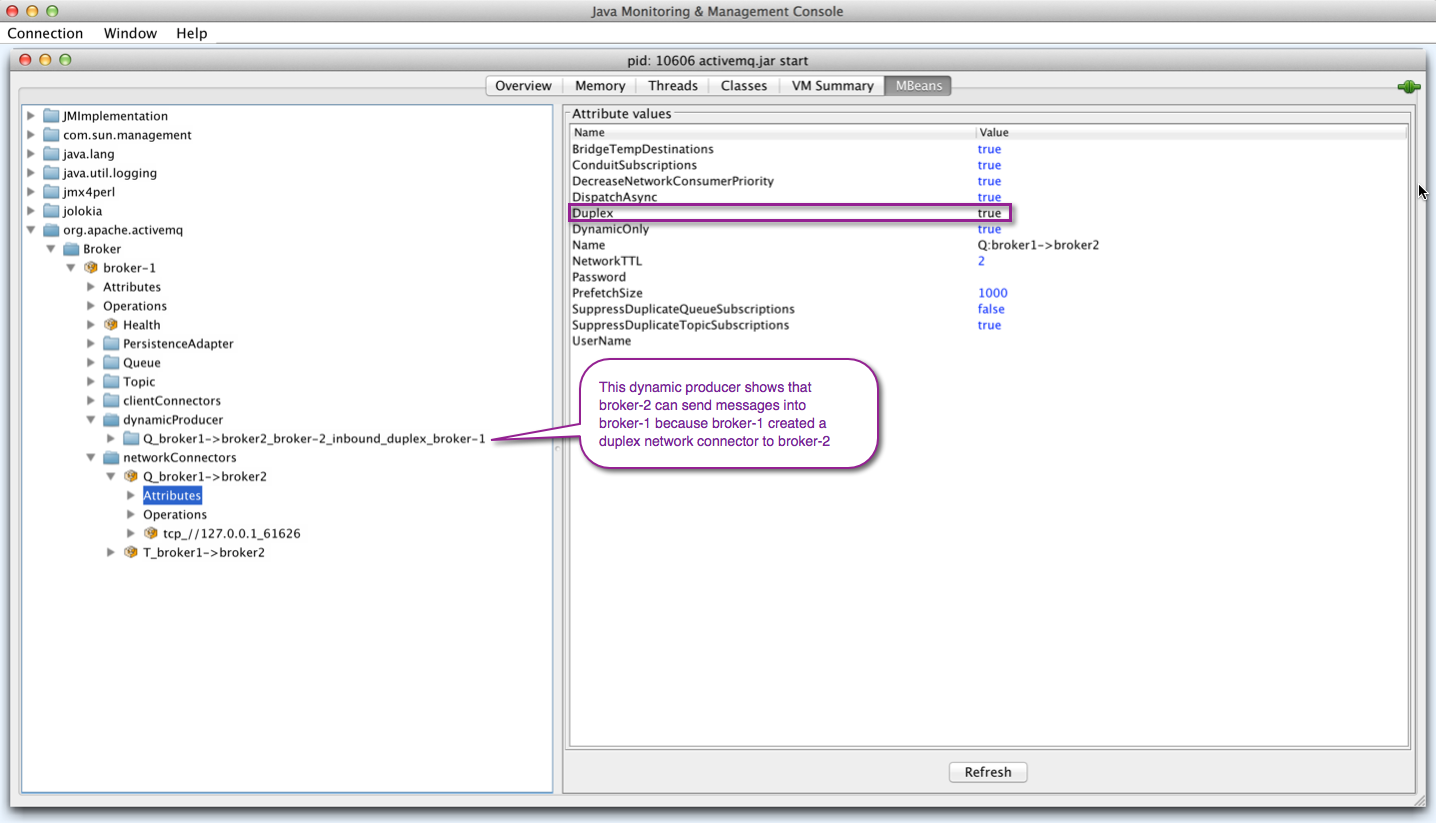
Task: Open the Connection menu
Action: 45,33
